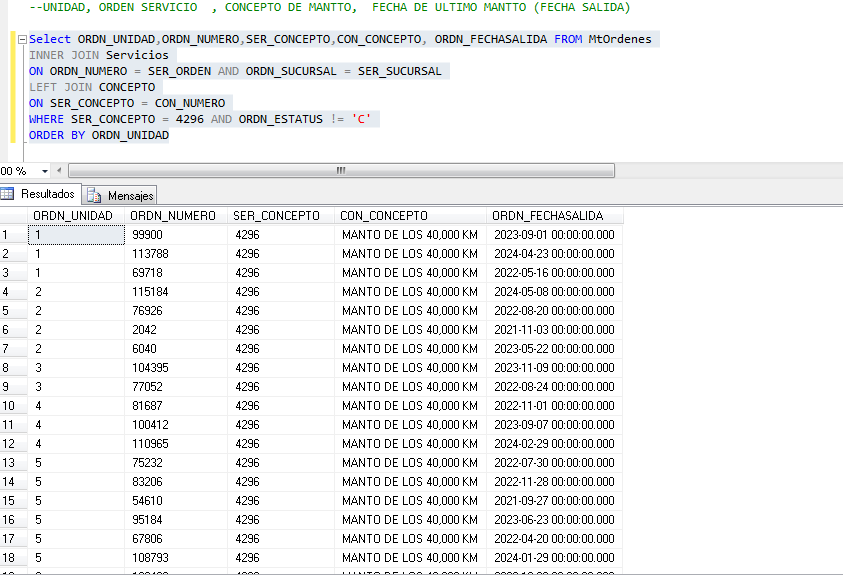843x575 pixels.
Task: Click order number cell 104395
Action: (x=176, y=368)
